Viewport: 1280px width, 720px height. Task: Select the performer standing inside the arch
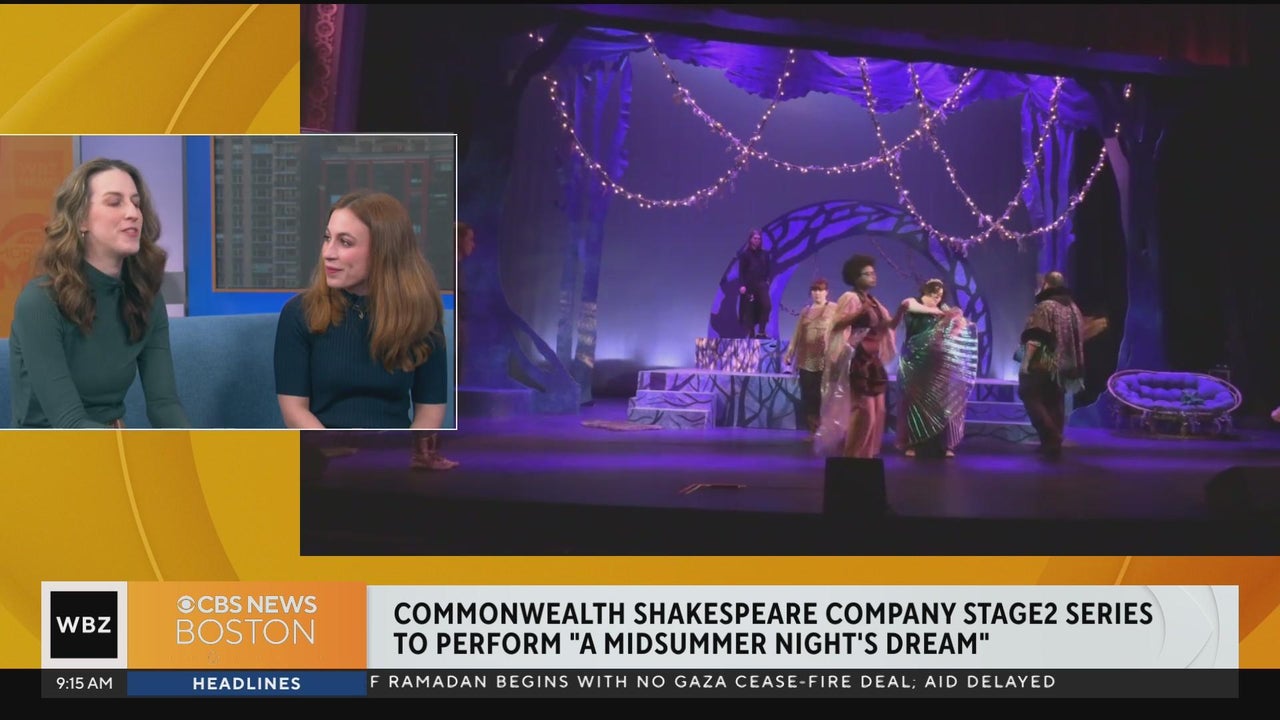(753, 283)
